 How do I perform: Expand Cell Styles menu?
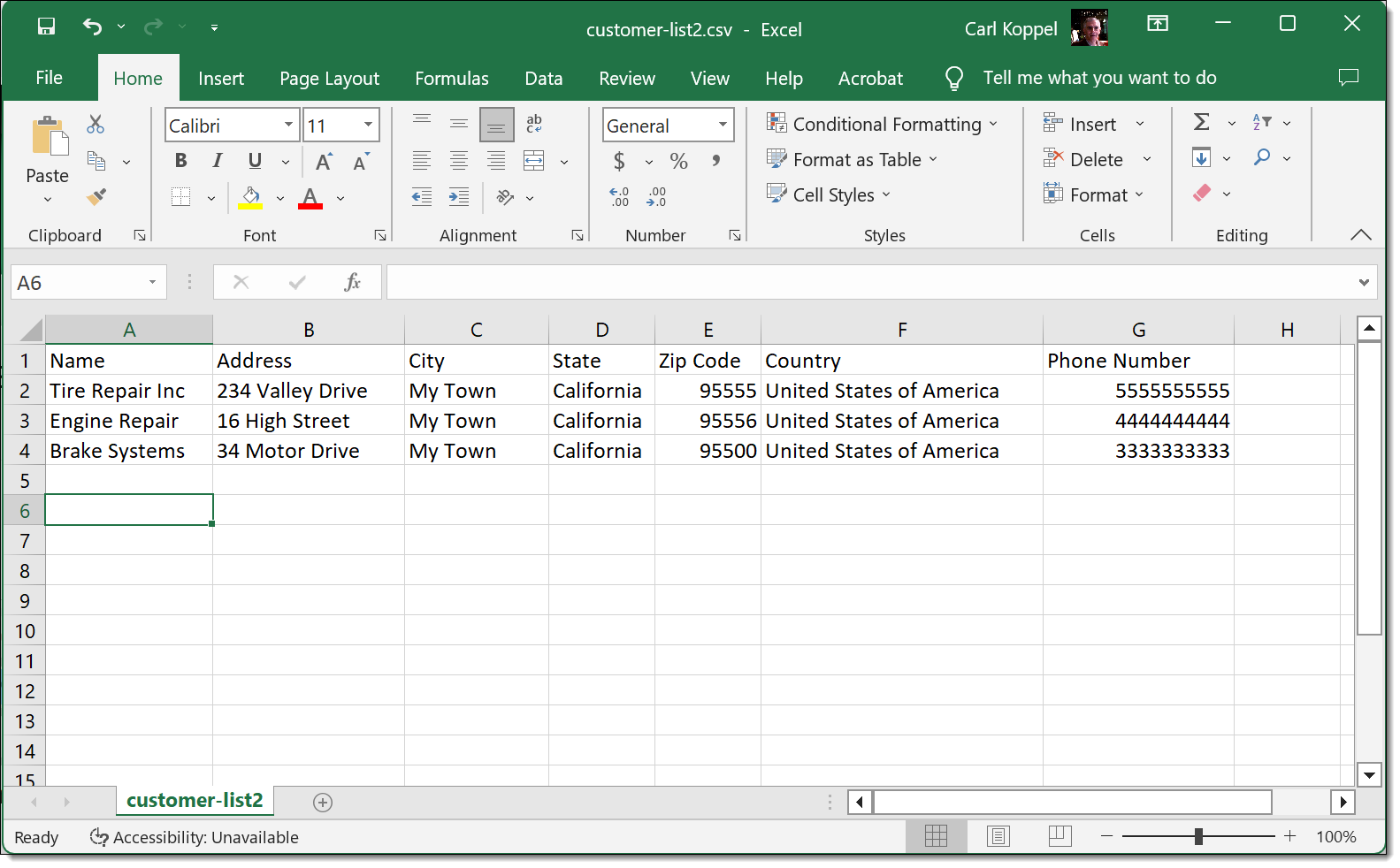829,194
